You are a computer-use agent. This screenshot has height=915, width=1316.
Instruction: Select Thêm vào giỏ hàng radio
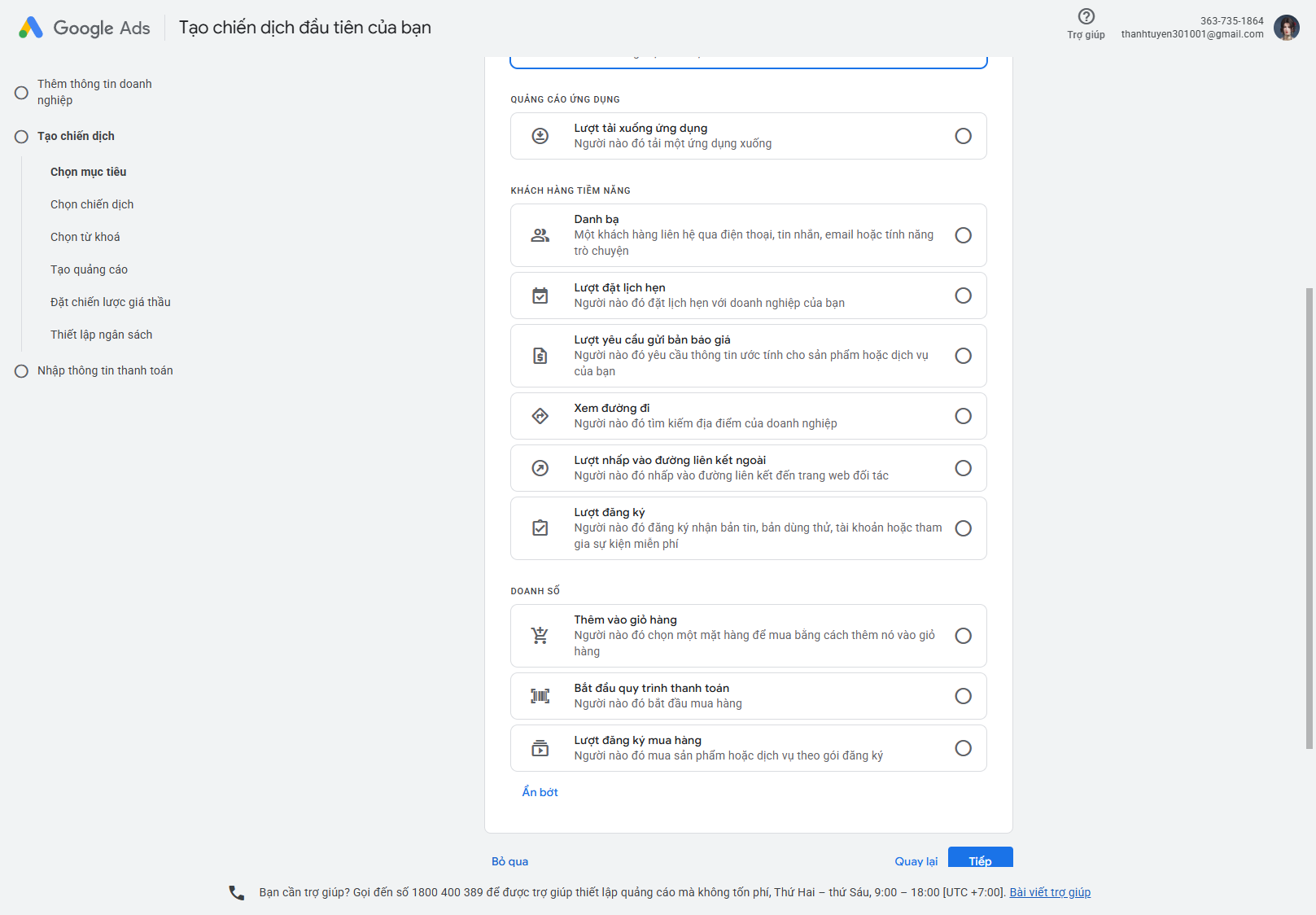point(963,636)
